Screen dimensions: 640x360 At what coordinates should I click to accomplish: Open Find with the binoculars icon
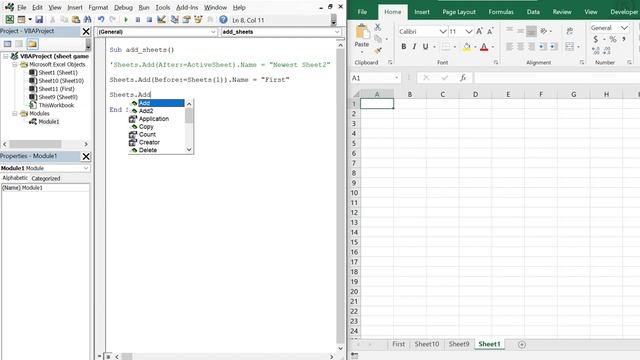click(87, 20)
